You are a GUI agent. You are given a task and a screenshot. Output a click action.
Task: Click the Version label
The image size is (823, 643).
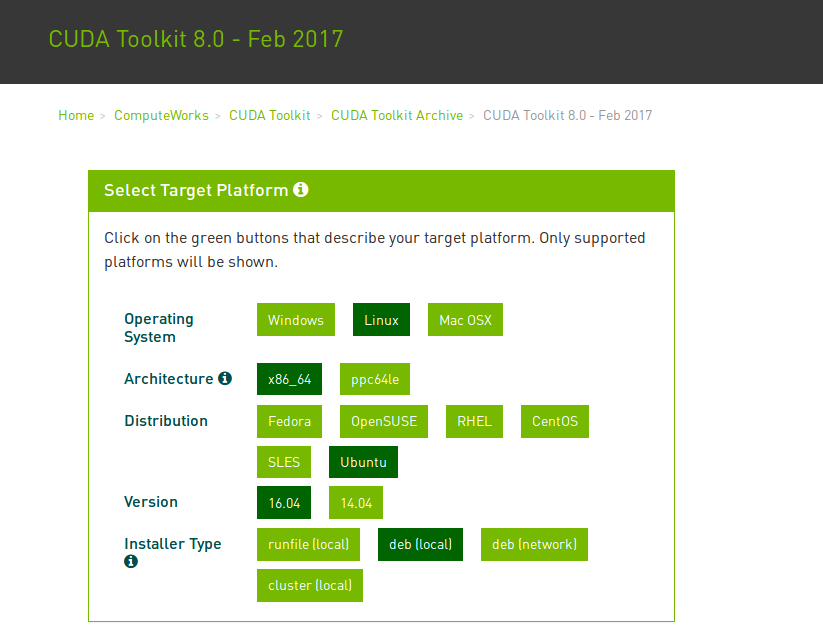151,502
